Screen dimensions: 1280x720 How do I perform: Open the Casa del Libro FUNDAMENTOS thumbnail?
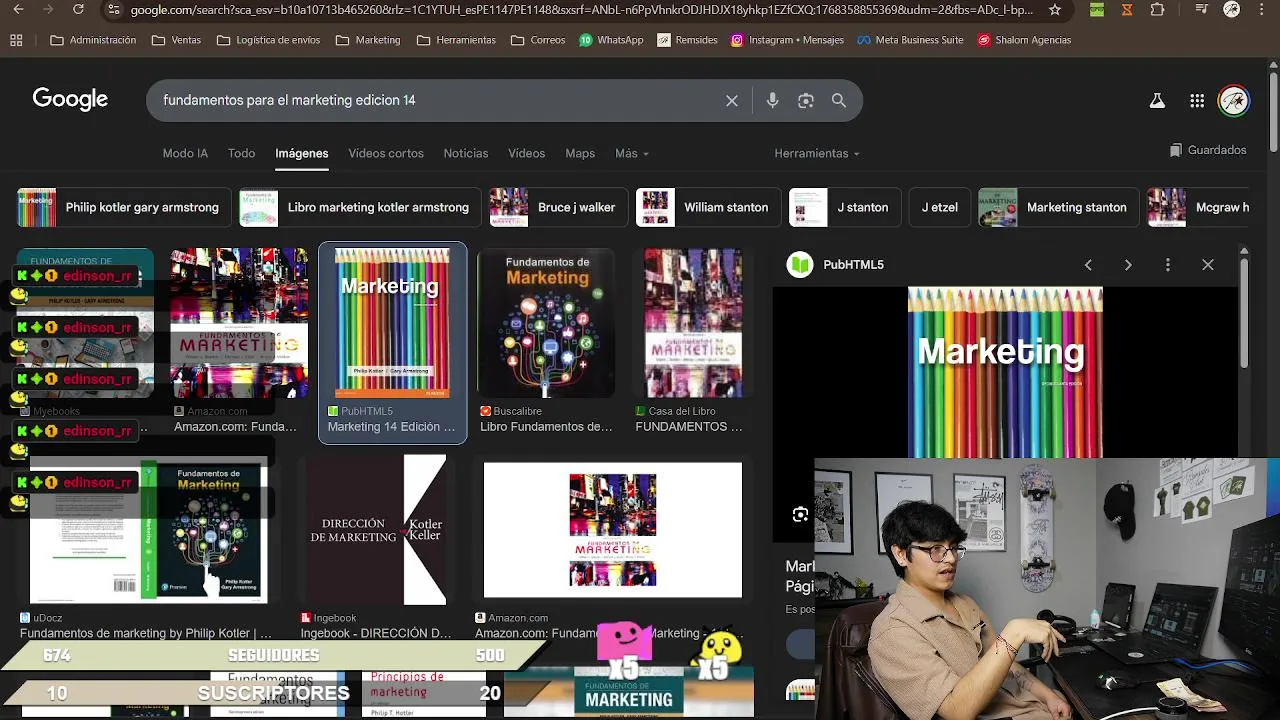coord(694,322)
